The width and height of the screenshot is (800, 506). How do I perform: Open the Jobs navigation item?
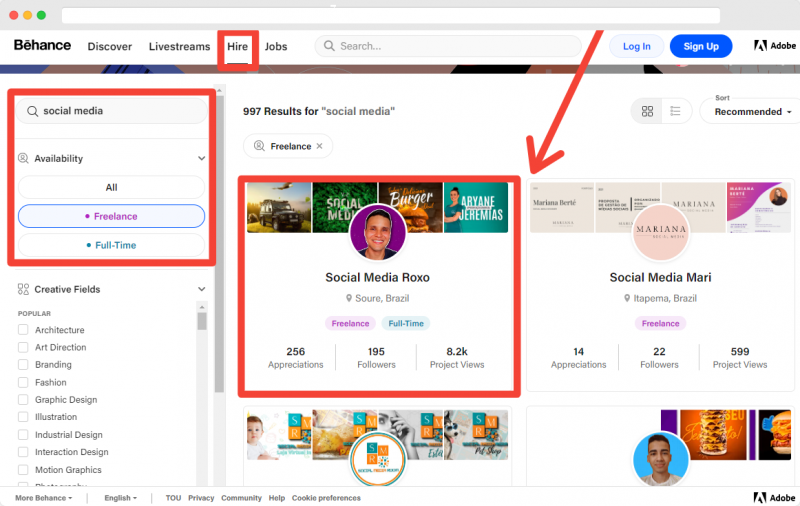(276, 46)
